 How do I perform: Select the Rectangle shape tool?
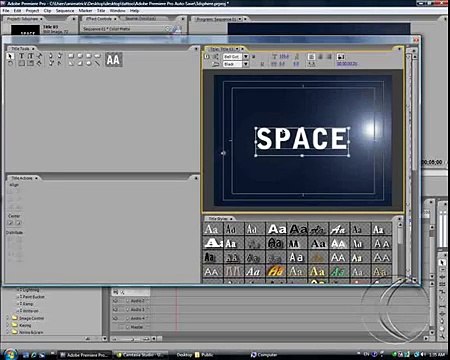pyautogui.click(x=71, y=56)
